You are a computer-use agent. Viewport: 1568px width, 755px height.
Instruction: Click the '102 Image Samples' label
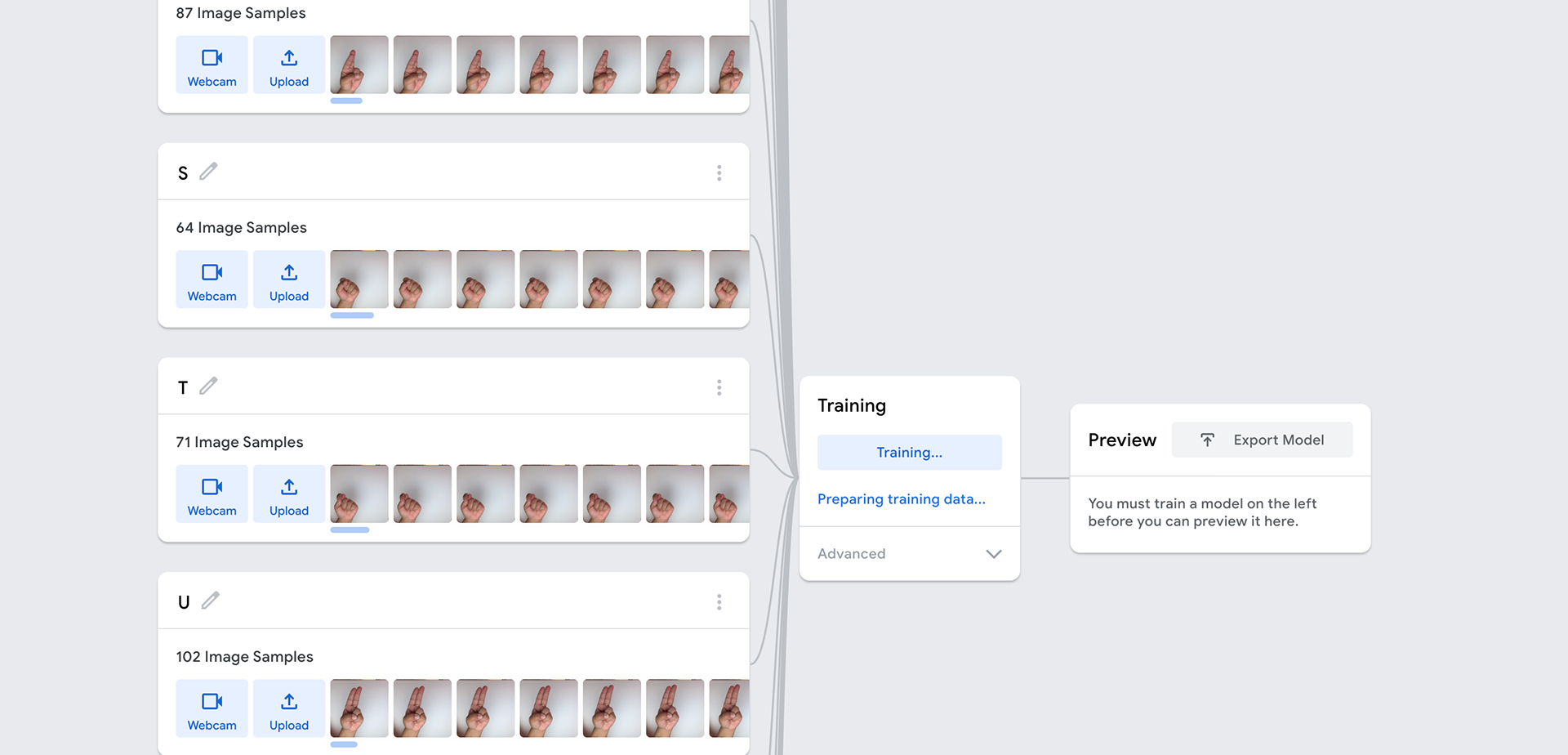click(x=245, y=657)
